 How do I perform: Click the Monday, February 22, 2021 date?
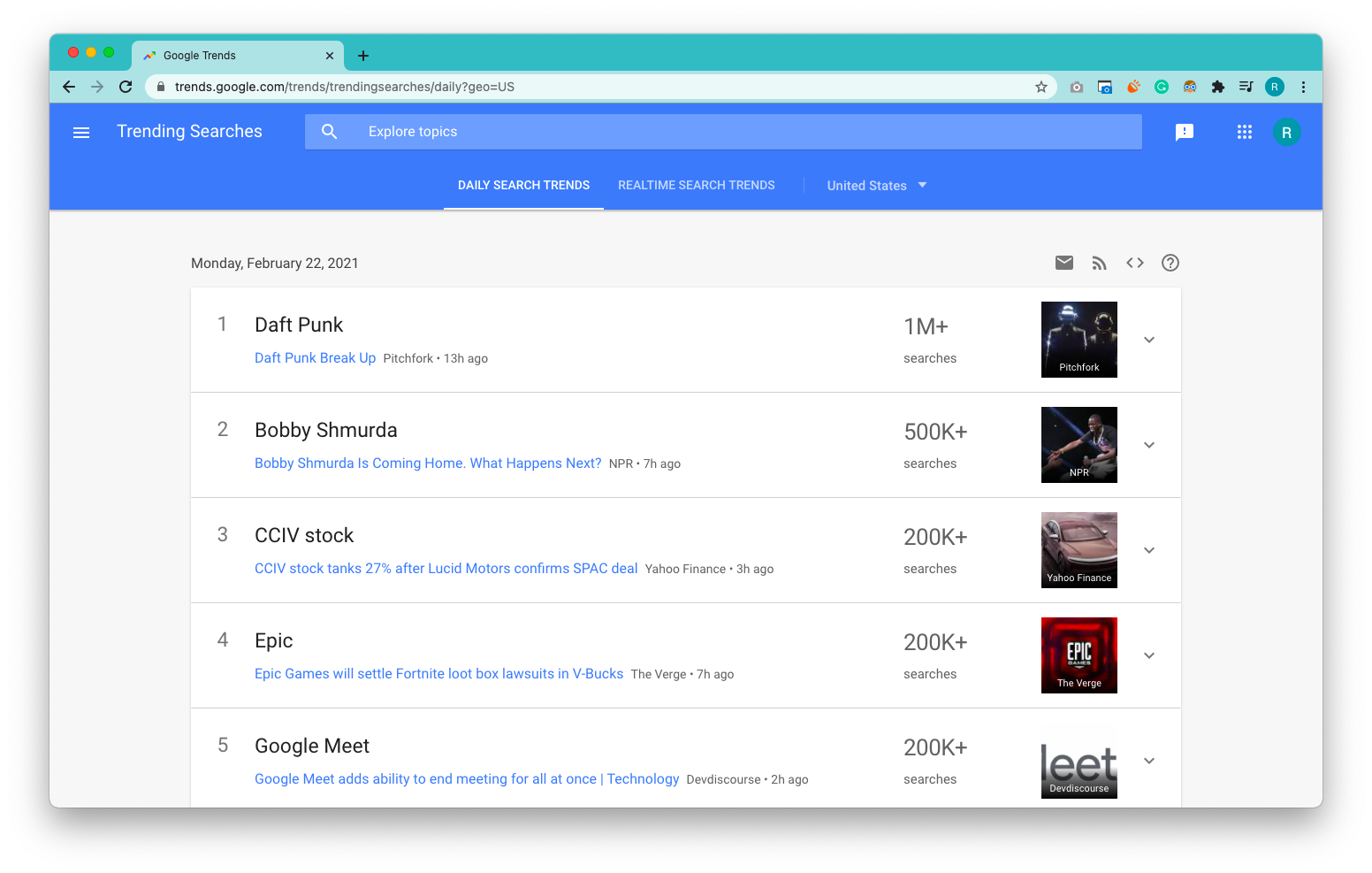pyautogui.click(x=275, y=263)
